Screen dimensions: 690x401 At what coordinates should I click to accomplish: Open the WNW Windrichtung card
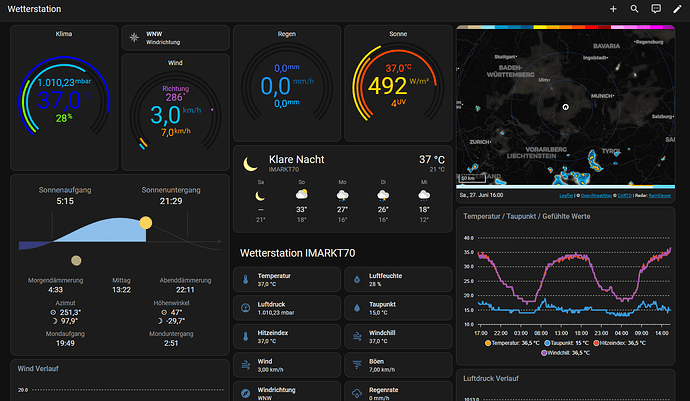tap(175, 38)
